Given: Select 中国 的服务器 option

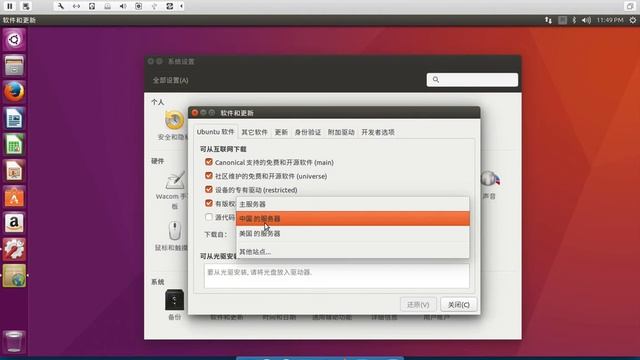Looking at the screenshot, I should [353, 218].
